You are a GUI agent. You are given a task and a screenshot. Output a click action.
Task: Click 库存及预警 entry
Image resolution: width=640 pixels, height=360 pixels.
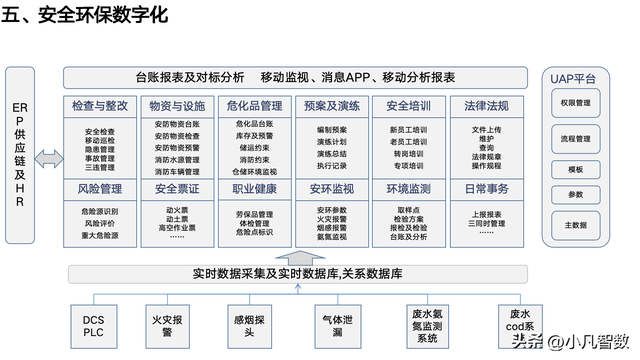[x=255, y=136]
